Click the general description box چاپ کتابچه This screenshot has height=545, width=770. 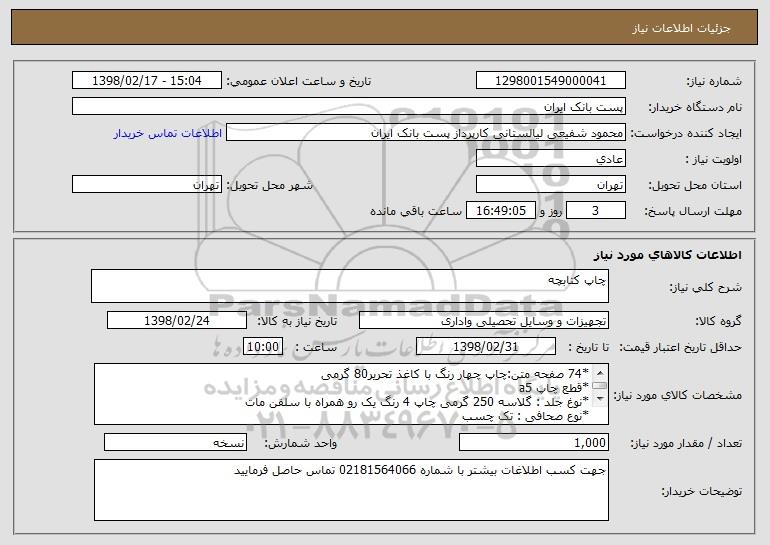point(350,286)
